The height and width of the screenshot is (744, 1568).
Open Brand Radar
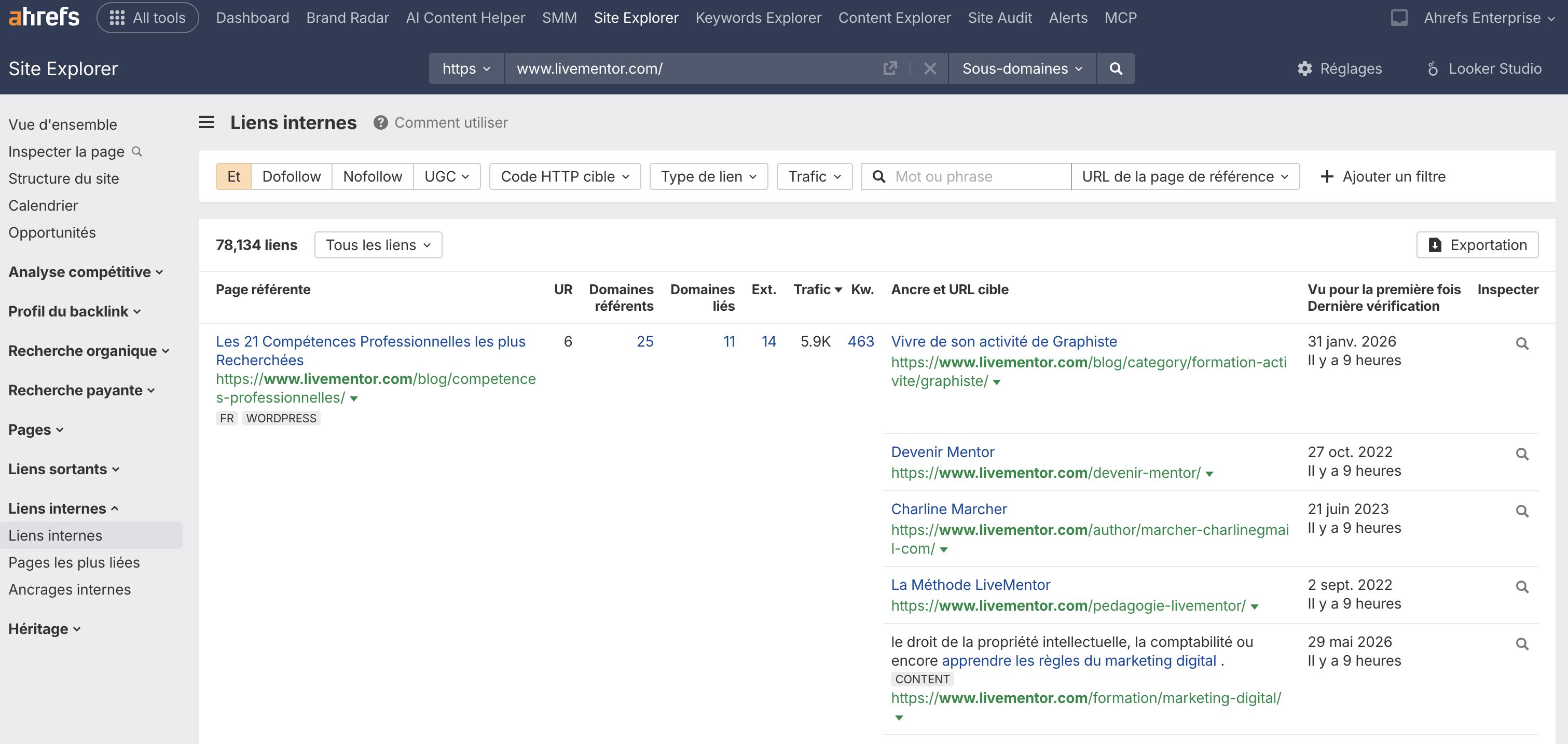coord(348,18)
